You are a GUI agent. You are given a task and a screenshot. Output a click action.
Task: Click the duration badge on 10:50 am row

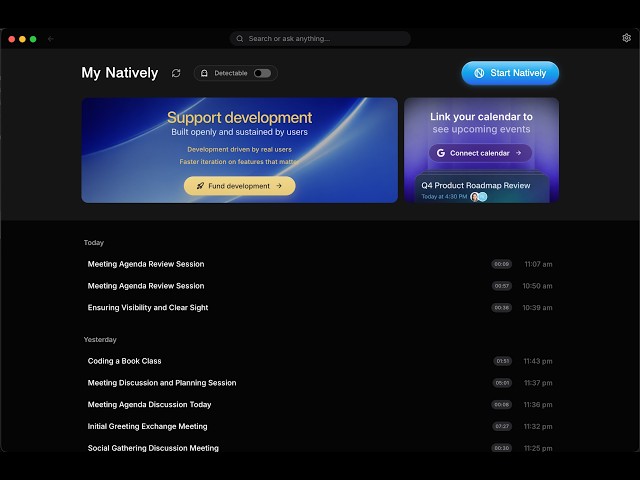point(502,286)
